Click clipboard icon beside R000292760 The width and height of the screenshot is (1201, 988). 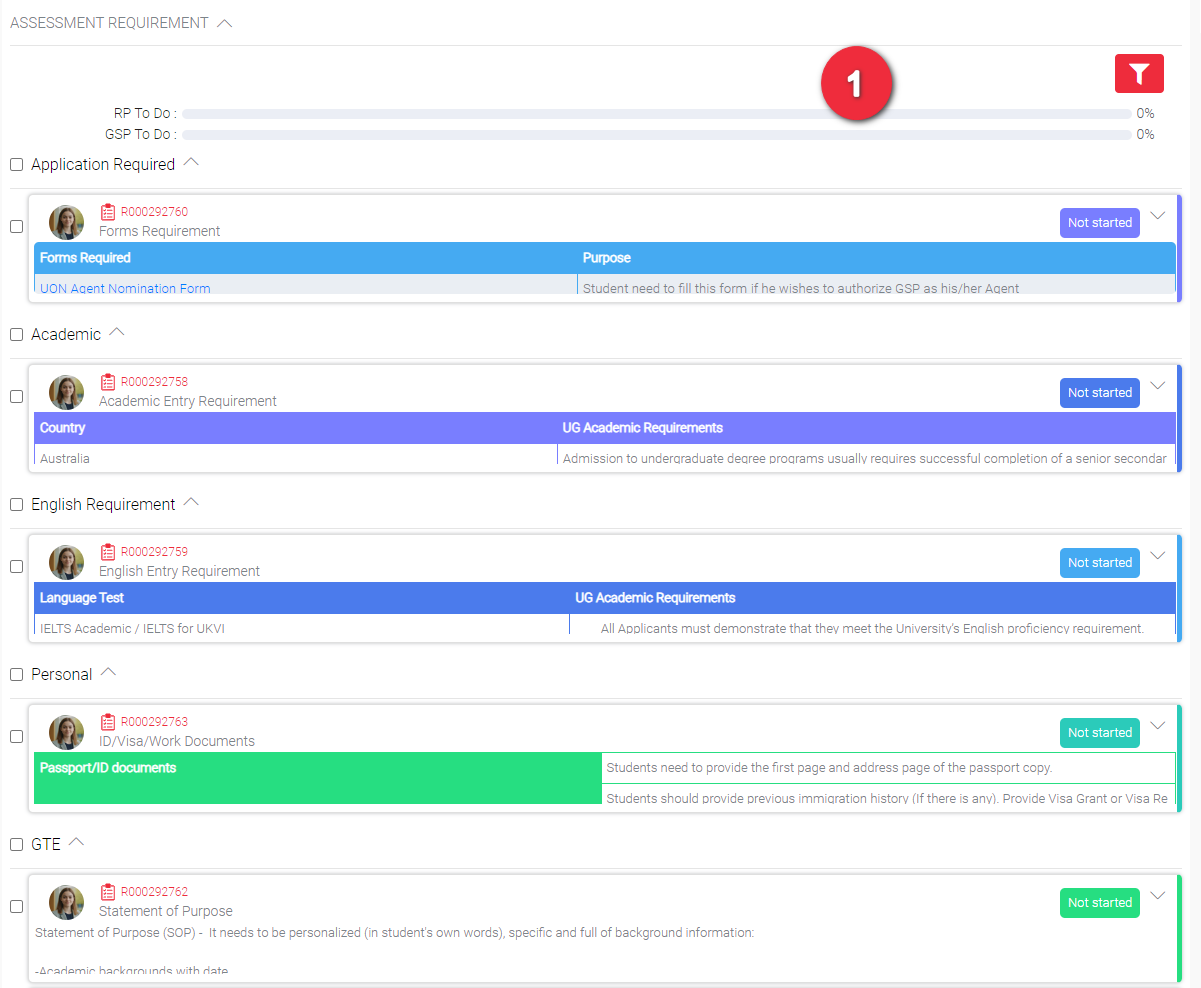[x=108, y=212]
